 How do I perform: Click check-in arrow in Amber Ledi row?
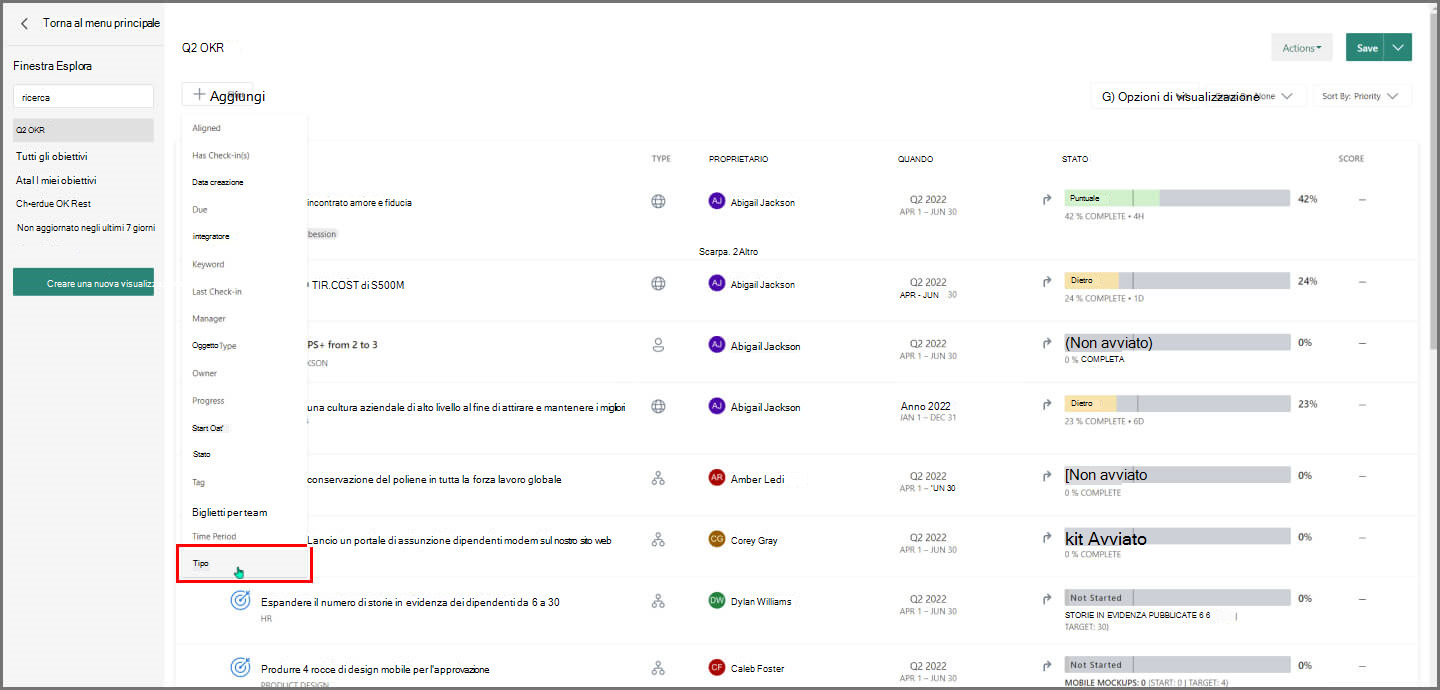tap(1047, 476)
